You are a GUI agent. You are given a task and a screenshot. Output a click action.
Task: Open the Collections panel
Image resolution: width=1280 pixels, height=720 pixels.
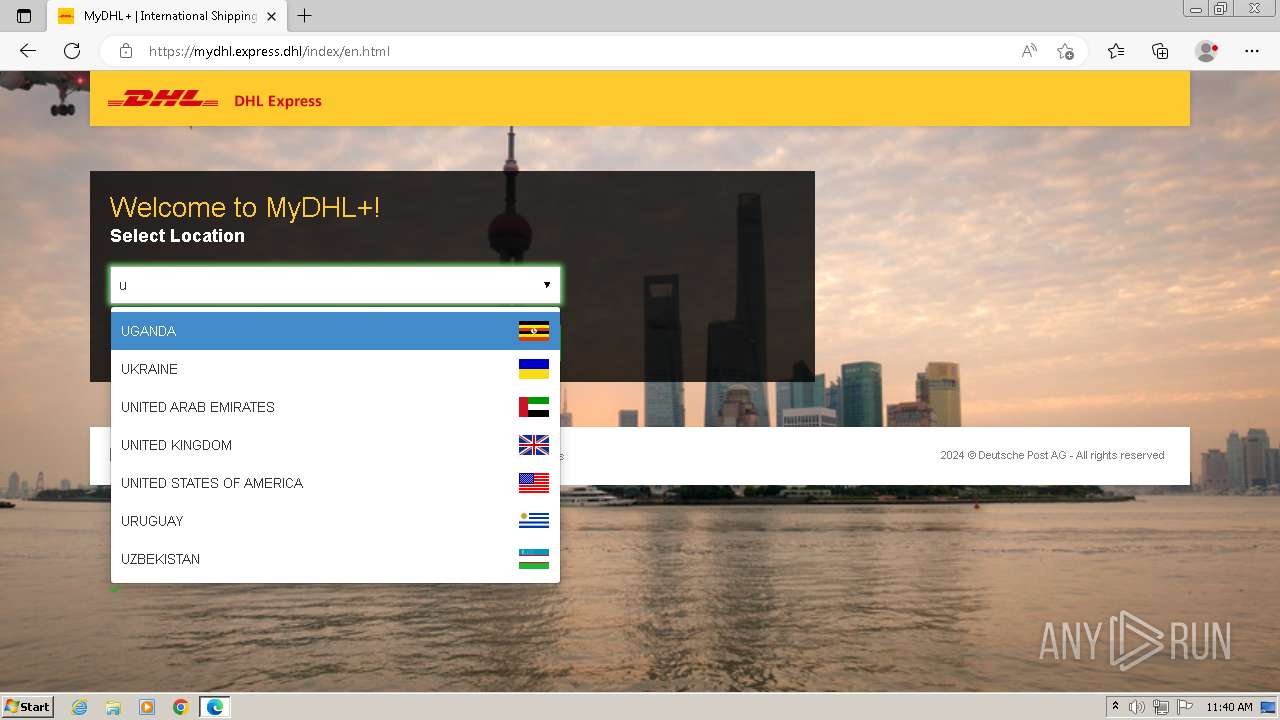click(1160, 51)
